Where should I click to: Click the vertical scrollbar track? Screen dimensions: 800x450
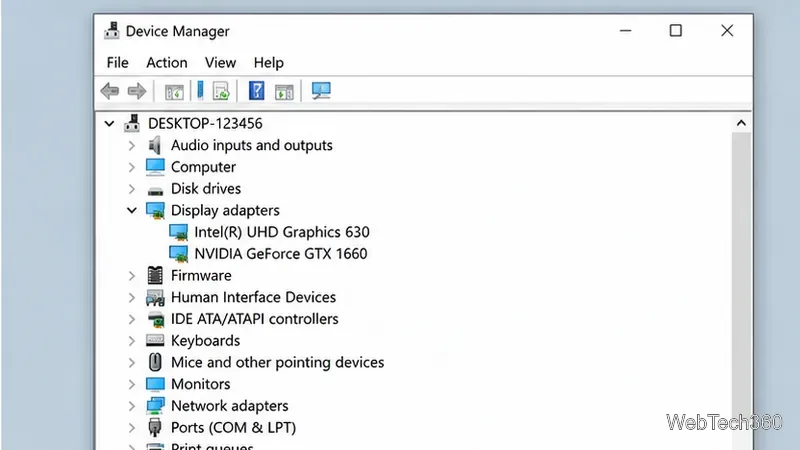pos(741,291)
